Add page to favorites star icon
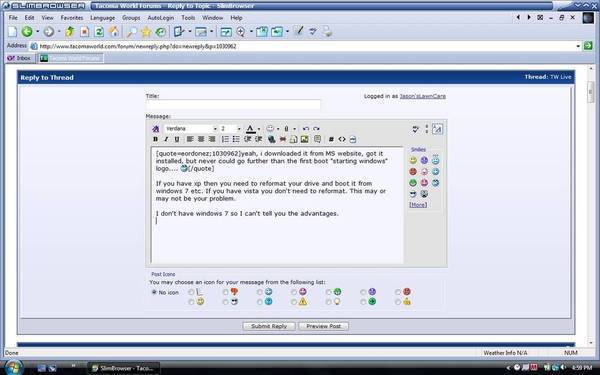The height and width of the screenshot is (375, 600). pyautogui.click(x=146, y=32)
